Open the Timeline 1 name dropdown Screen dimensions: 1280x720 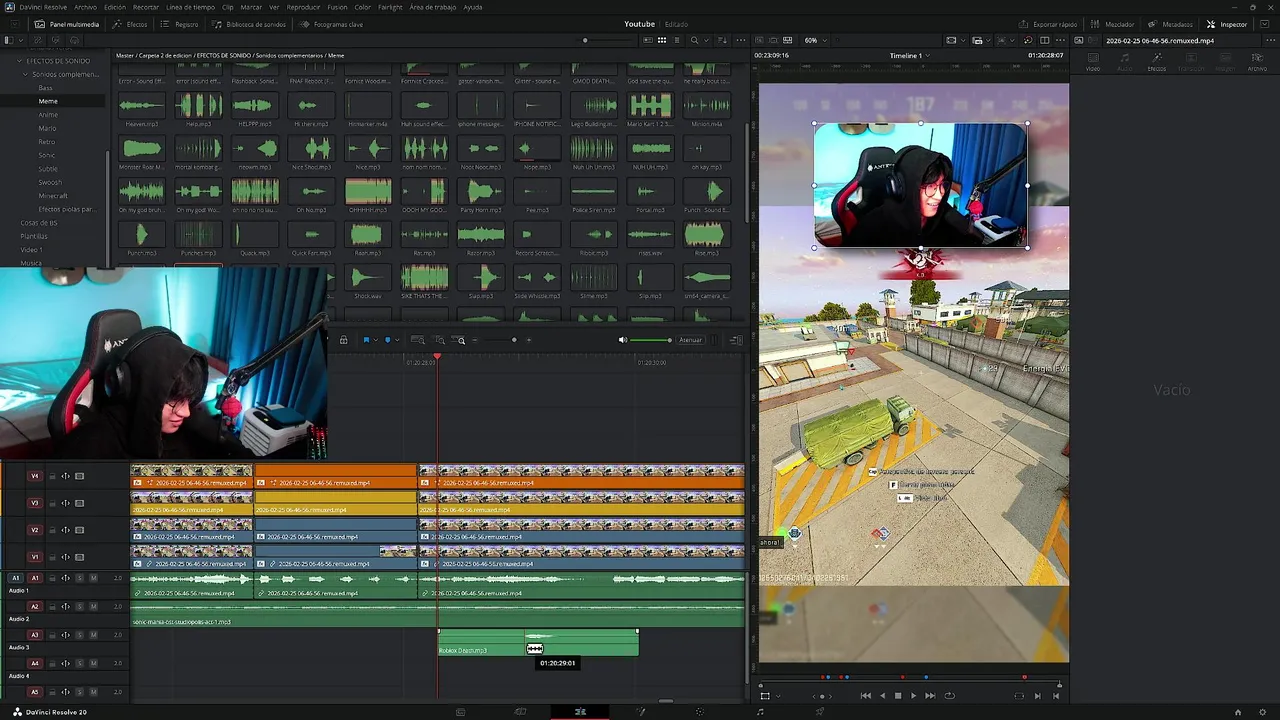tap(909, 55)
